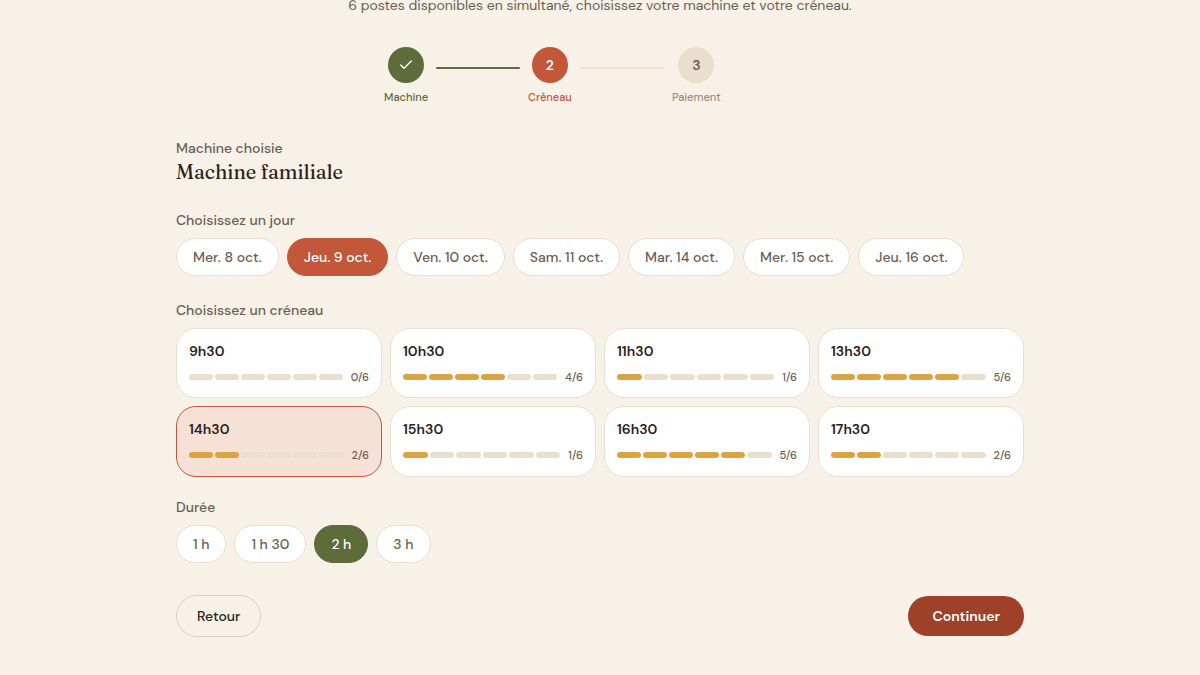Pick the 9h30 time slot

279,363
